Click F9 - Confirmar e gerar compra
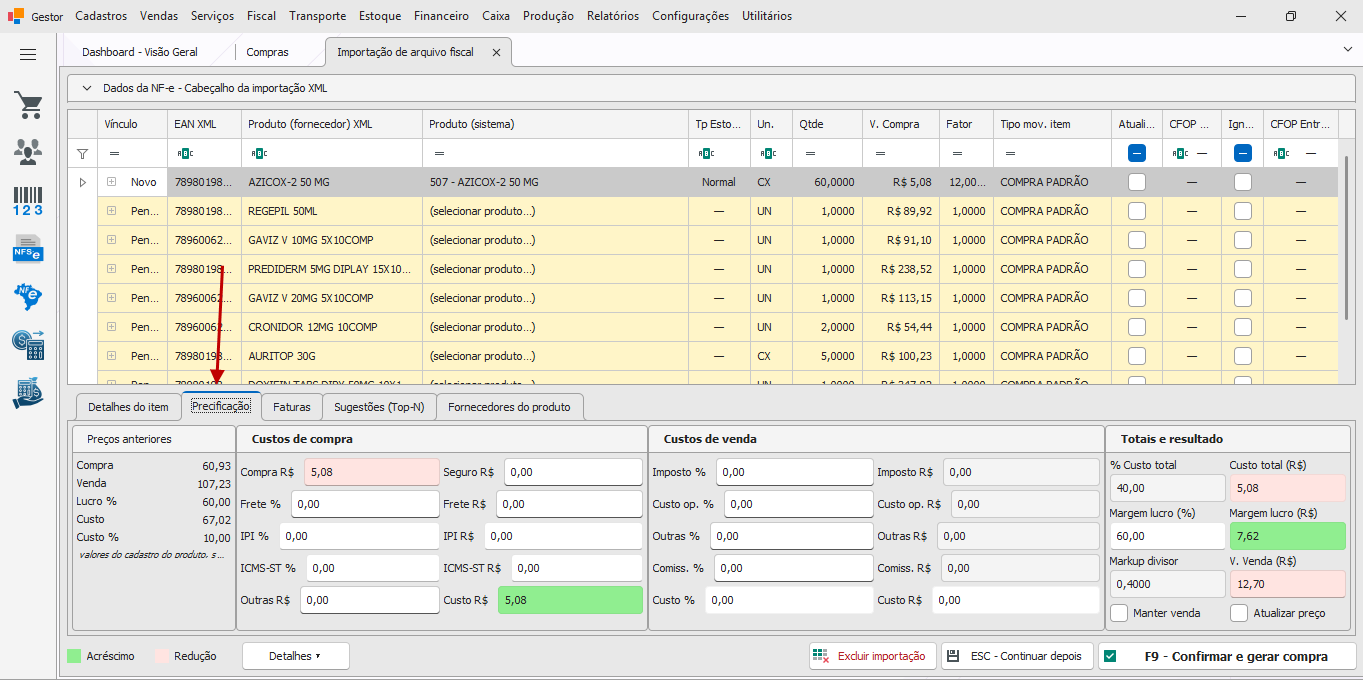 (x=1227, y=656)
